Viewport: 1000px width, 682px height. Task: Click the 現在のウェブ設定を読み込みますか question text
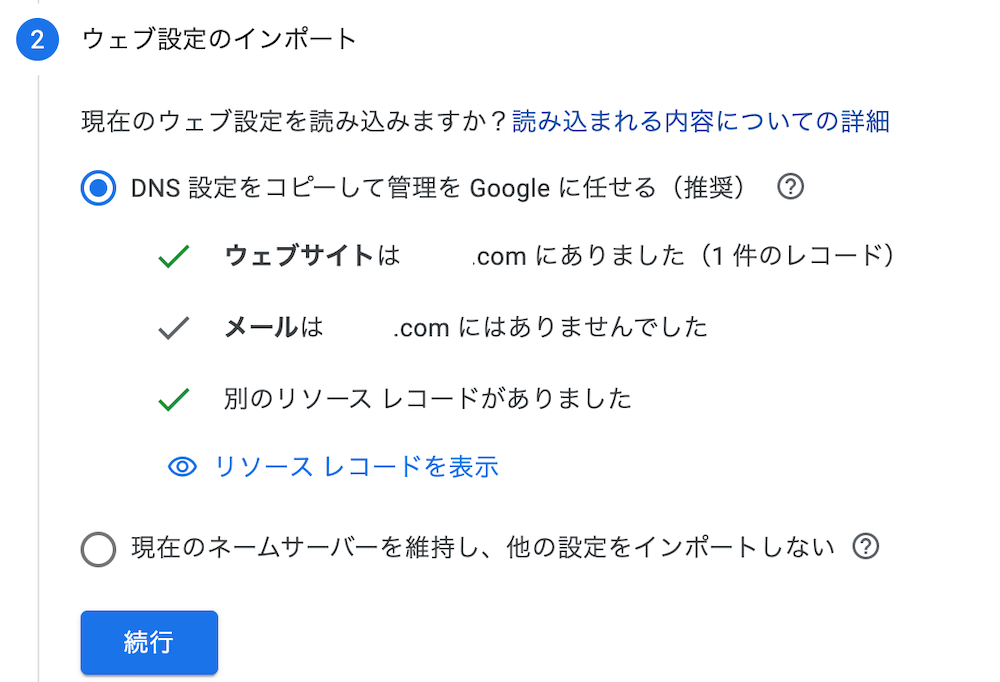295,121
